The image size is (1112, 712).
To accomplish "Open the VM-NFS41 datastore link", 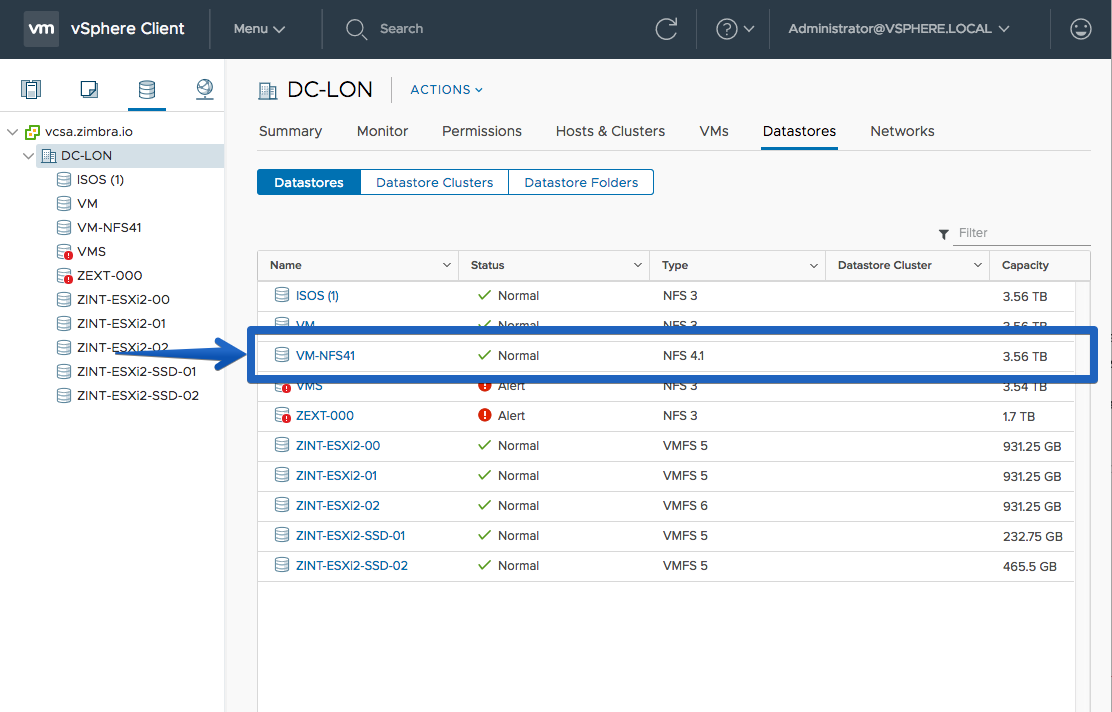I will tap(326, 355).
